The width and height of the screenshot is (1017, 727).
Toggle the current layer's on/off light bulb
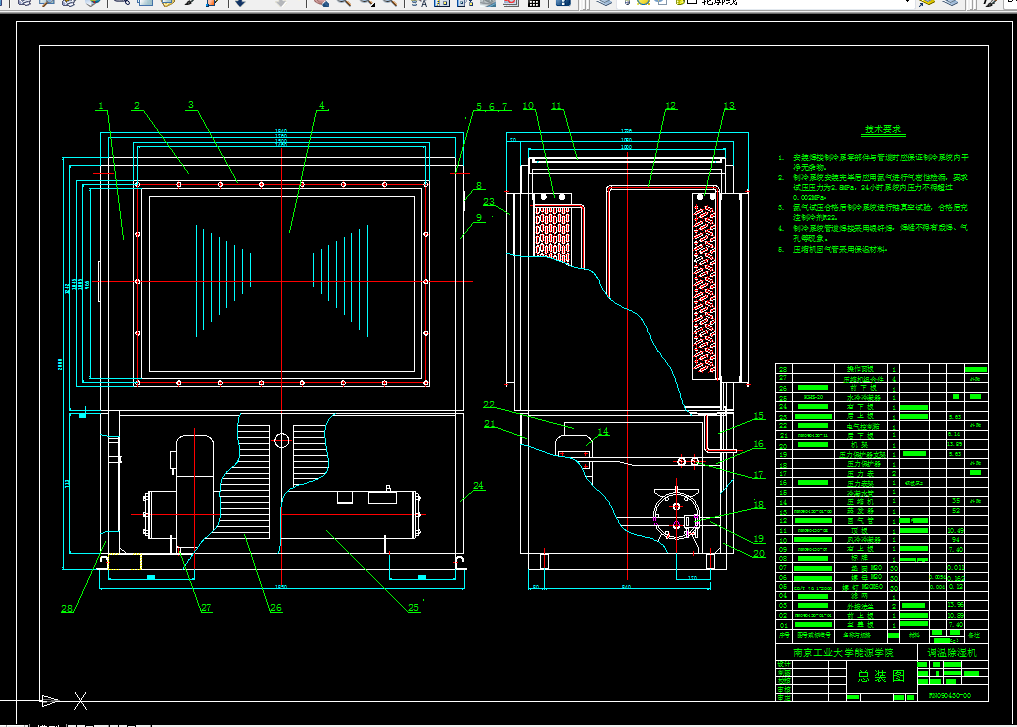[629, 3]
